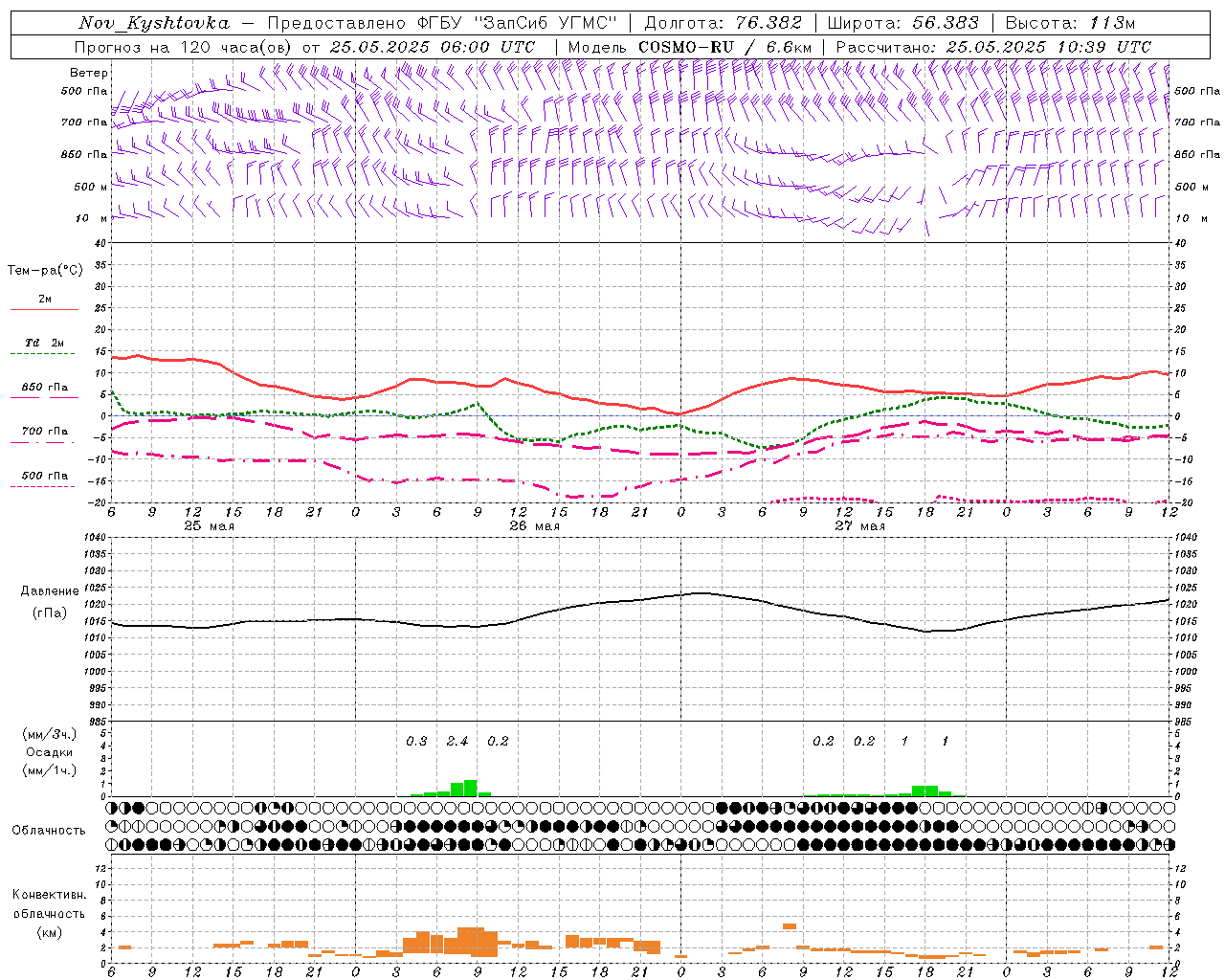Click the '(мм/3ч.)' precipitation unit label

[x=50, y=734]
